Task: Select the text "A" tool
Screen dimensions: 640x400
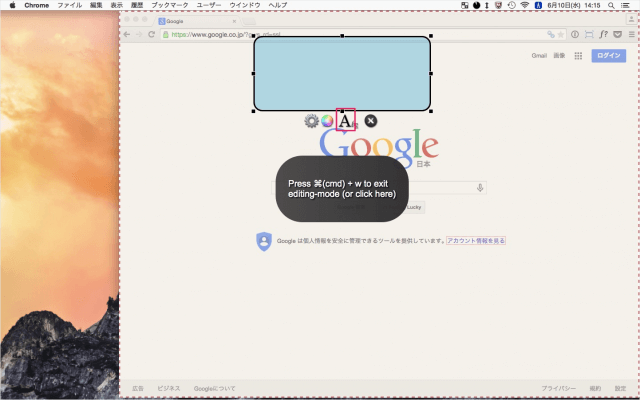Action: [x=345, y=121]
